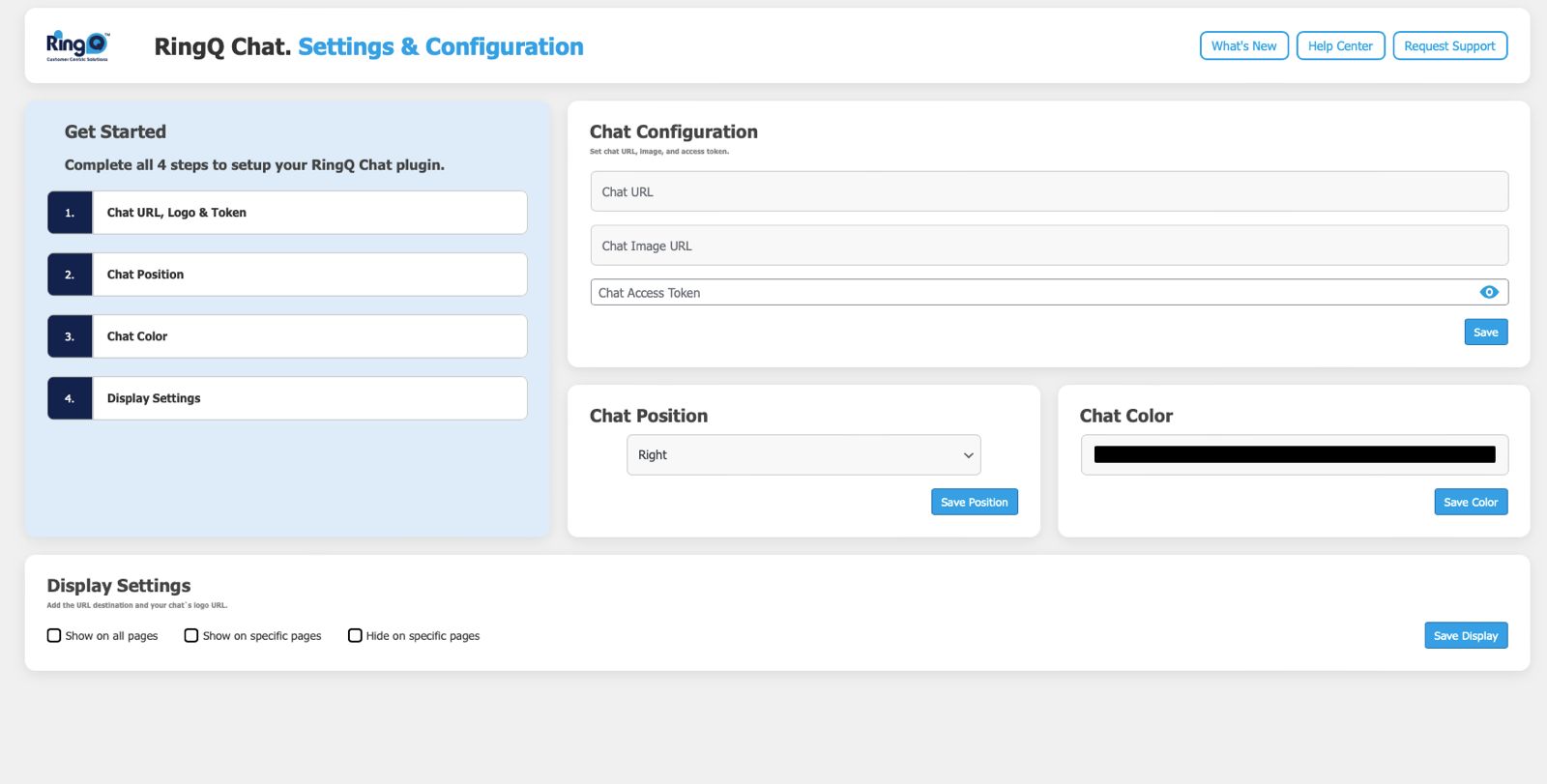Image resolution: width=1547 pixels, height=784 pixels.
Task: Focus the Chat URL input field
Action: [x=1049, y=191]
